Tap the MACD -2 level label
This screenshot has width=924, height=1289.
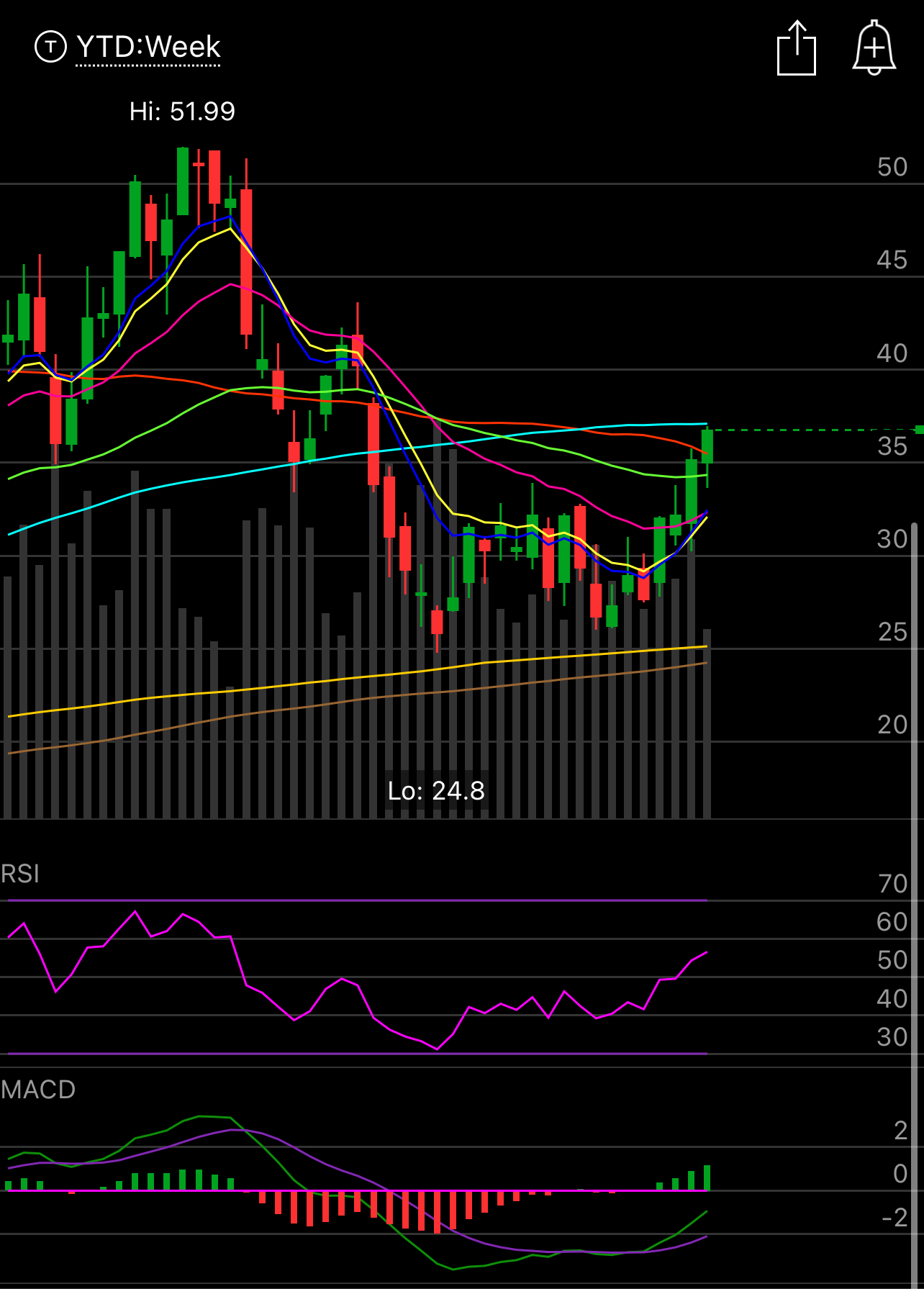pos(894,1218)
